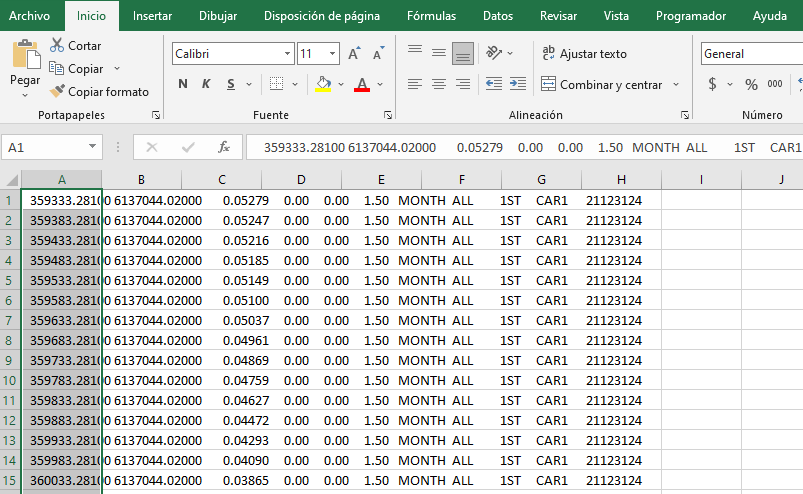Image resolution: width=803 pixels, height=494 pixels.
Task: Click the Copiar icon
Action: coord(56,68)
